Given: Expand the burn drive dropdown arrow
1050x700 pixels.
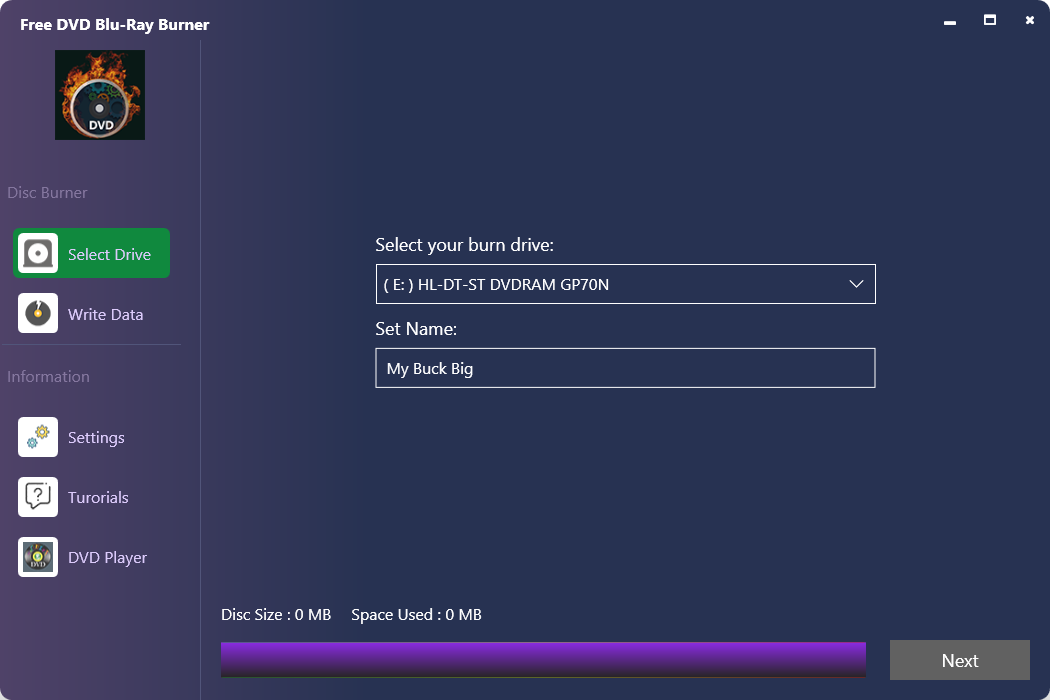Looking at the screenshot, I should pyautogui.click(x=856, y=284).
